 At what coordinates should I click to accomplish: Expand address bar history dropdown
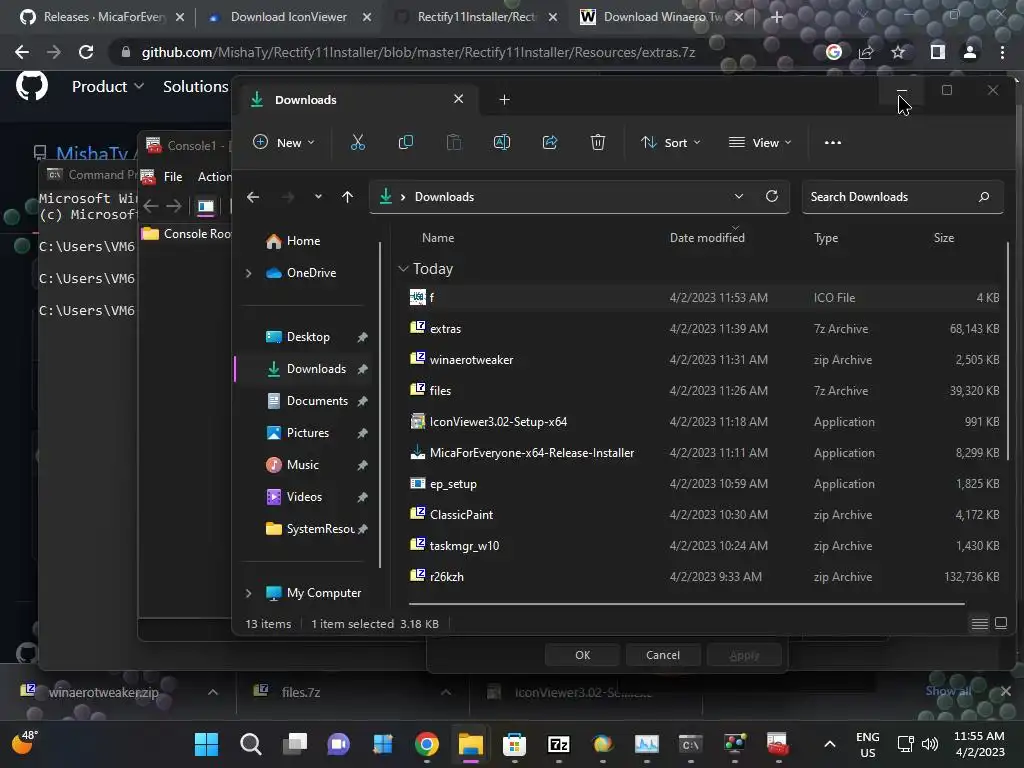739,197
